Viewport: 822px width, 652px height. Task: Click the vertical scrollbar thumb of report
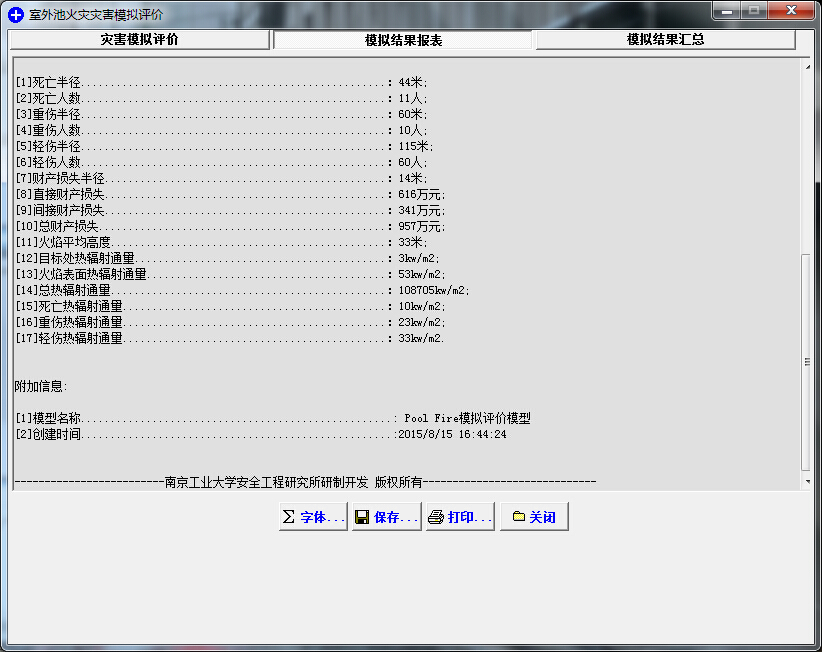click(807, 362)
